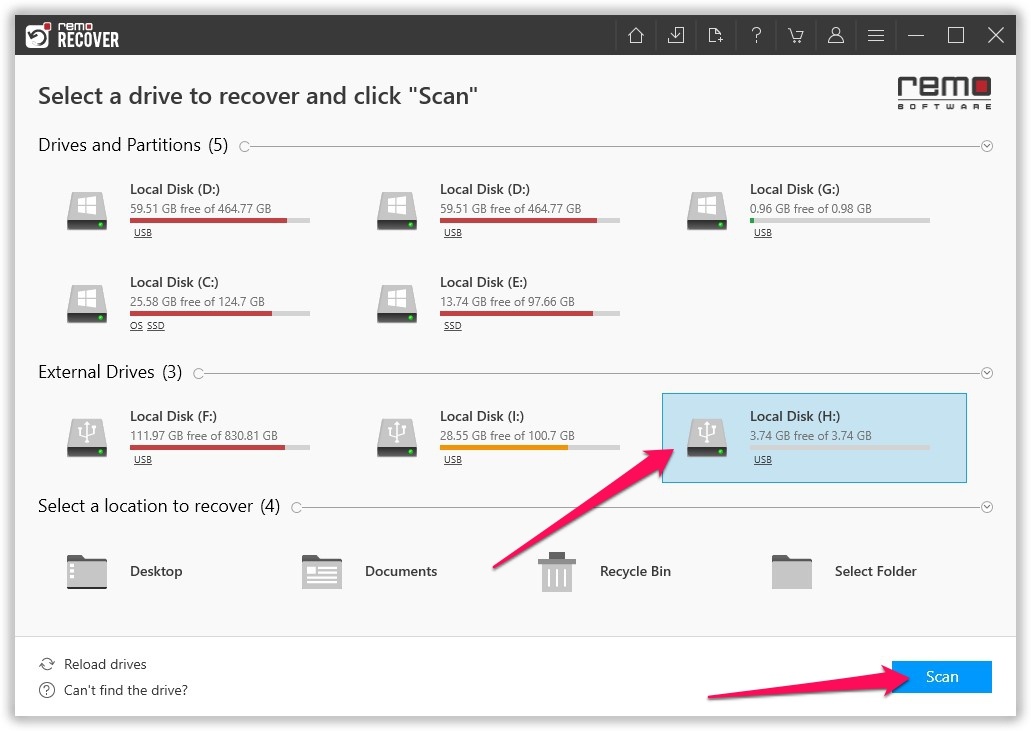Viewport: 1031px width, 731px height.
Task: Select the Local Disk (C:) drive icon
Action: [x=87, y=303]
